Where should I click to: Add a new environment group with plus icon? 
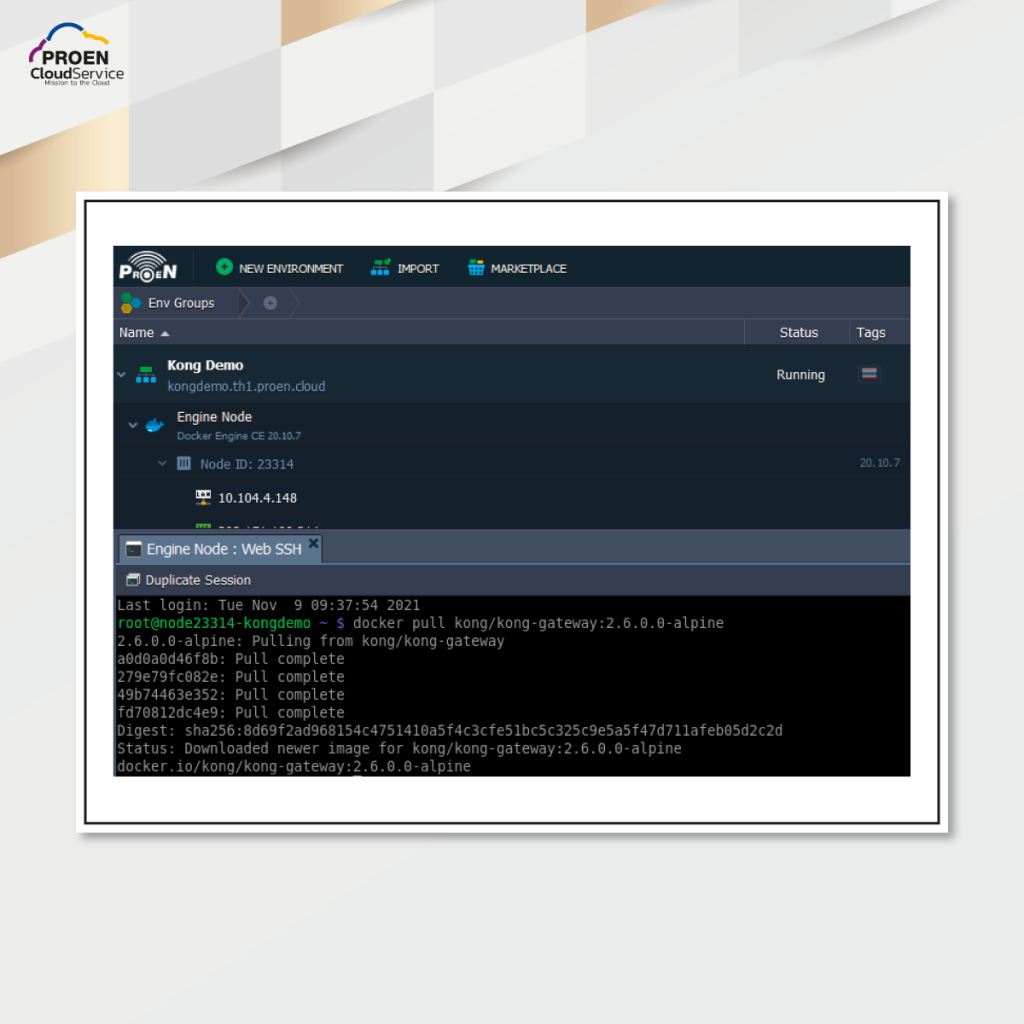pyautogui.click(x=270, y=303)
